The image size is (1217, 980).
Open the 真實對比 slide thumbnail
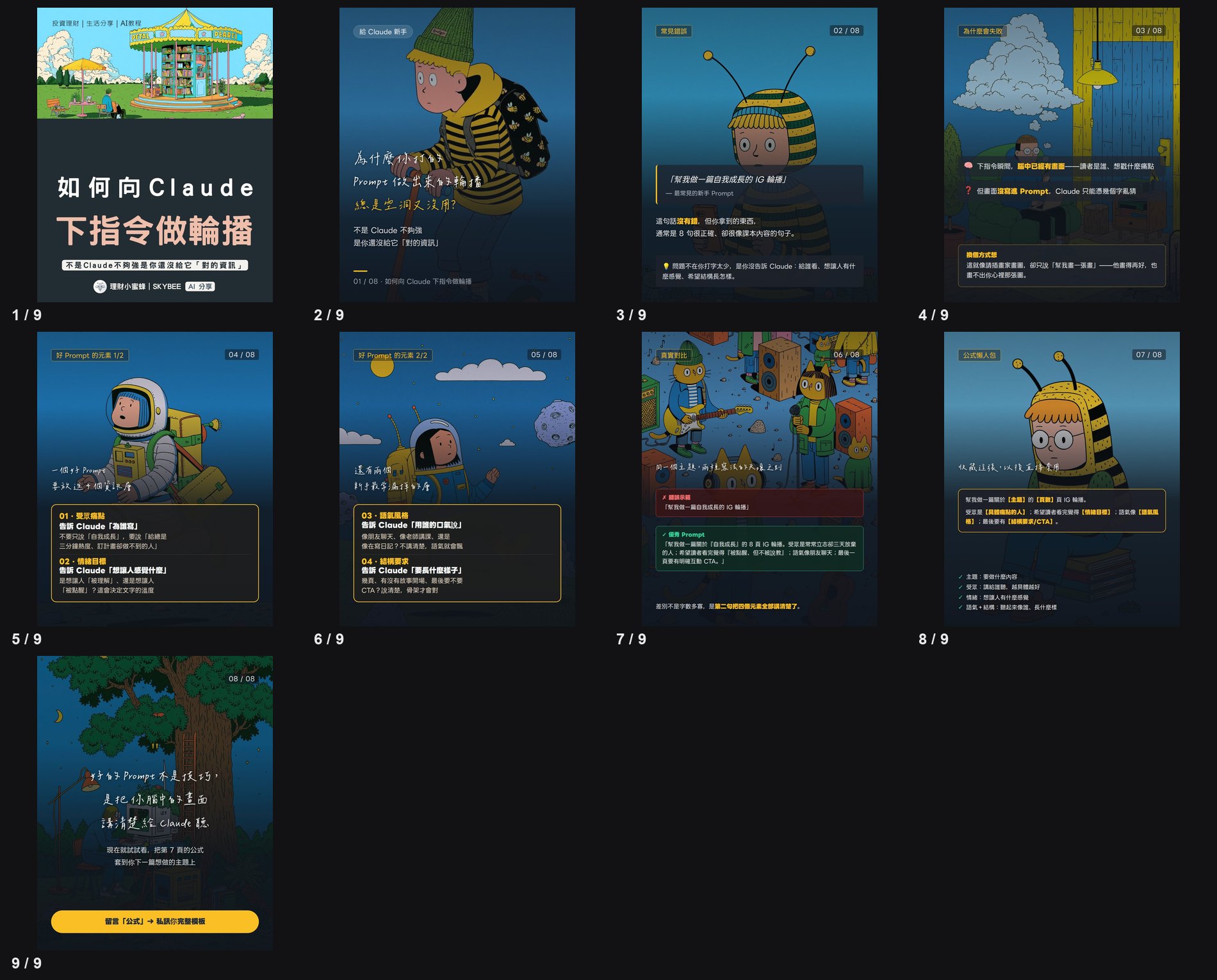tap(760, 479)
